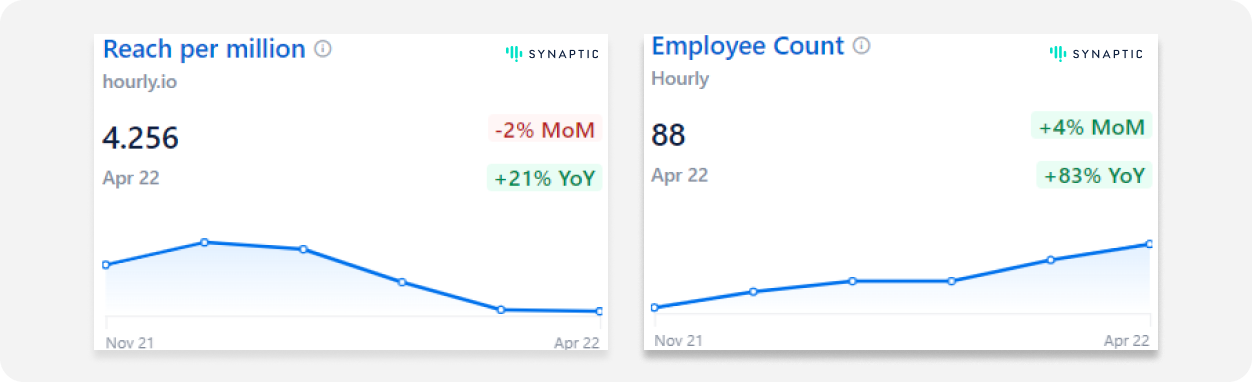
Task: Click Synaptic logo on Reach per million card
Action: [x=552, y=54]
